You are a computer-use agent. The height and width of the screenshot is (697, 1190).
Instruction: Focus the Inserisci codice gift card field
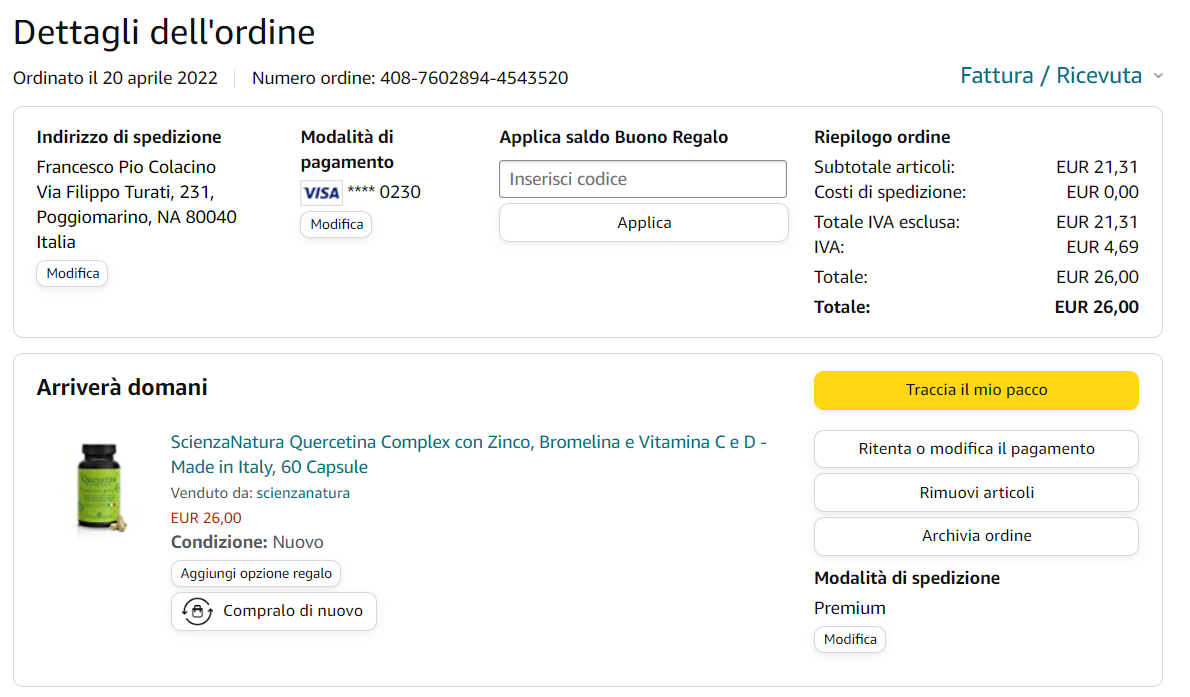(643, 179)
